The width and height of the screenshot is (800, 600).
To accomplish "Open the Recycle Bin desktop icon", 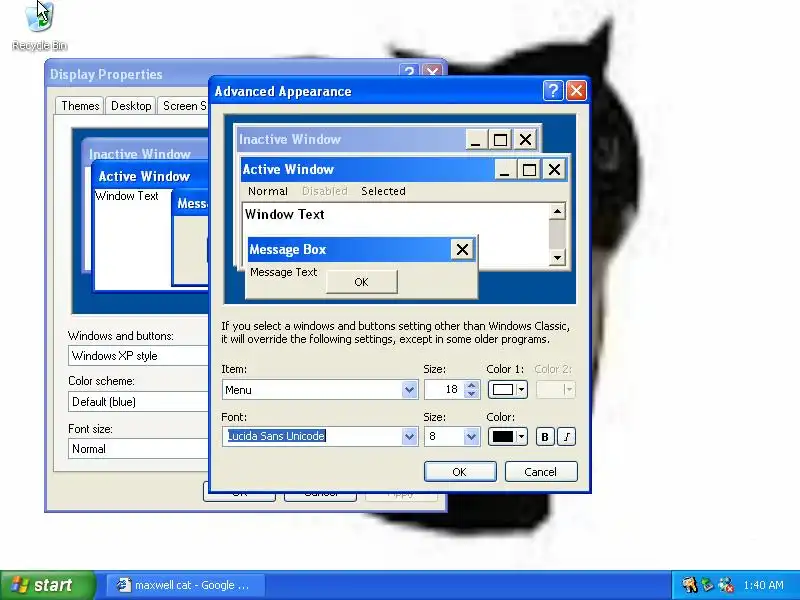I will tap(39, 27).
